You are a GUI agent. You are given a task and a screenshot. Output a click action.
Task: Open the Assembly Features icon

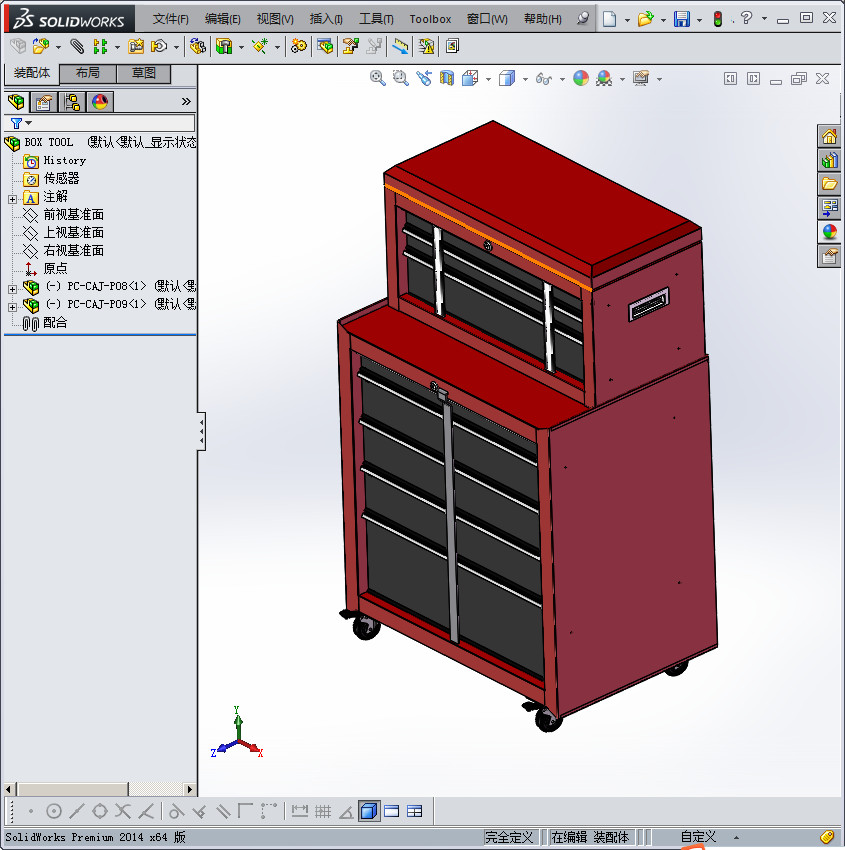[224, 47]
